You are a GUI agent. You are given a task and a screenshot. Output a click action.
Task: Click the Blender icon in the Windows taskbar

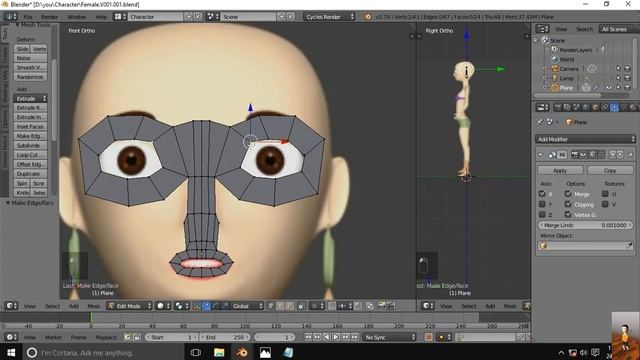pos(242,352)
